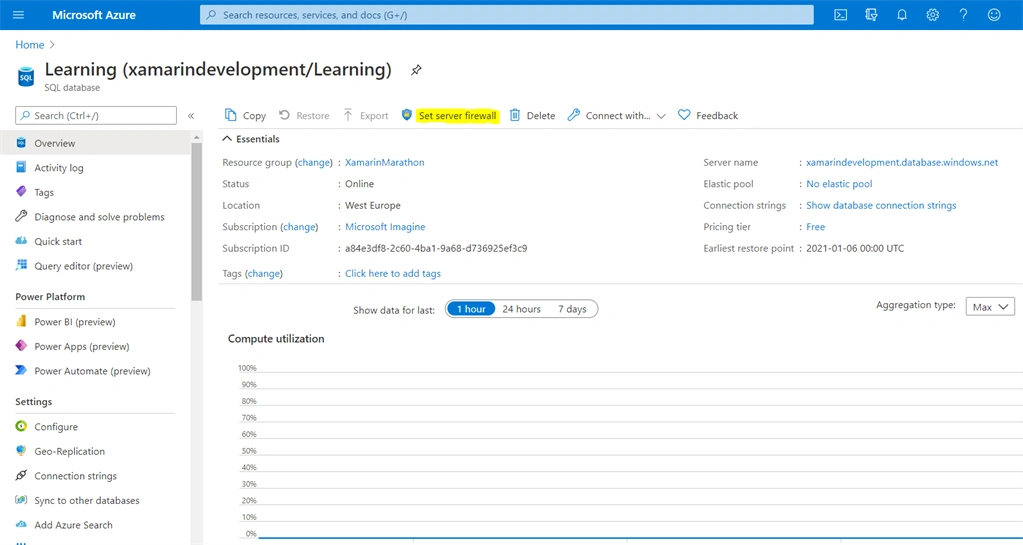Change the resource group
This screenshot has width=1023, height=545.
click(314, 163)
